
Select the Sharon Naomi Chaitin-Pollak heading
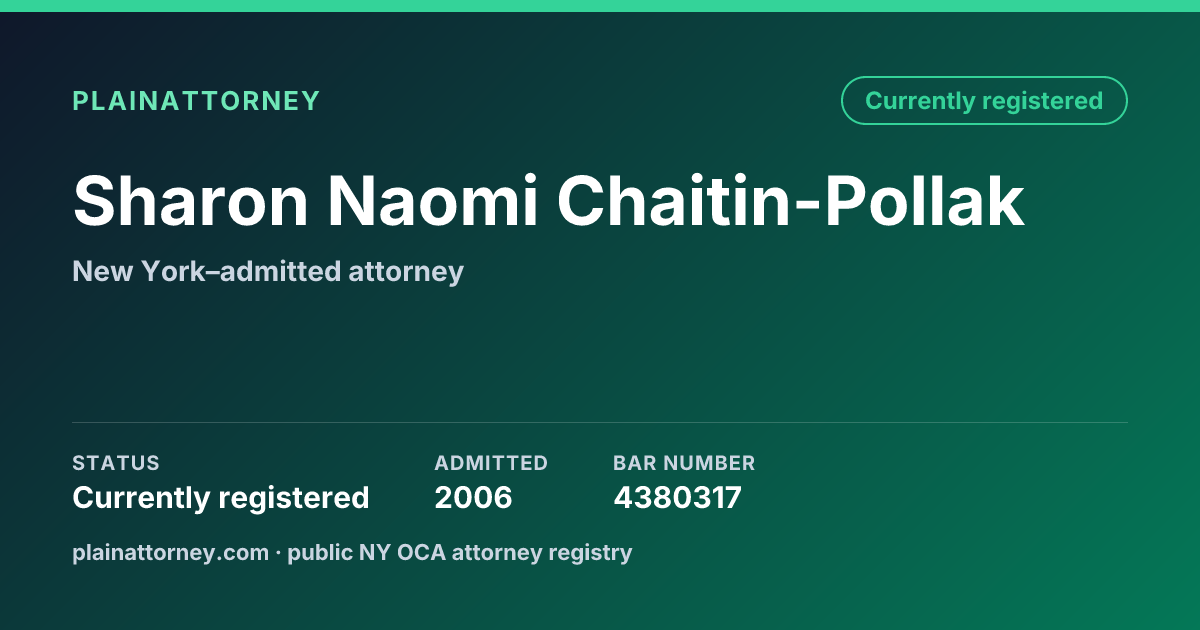click(x=549, y=201)
